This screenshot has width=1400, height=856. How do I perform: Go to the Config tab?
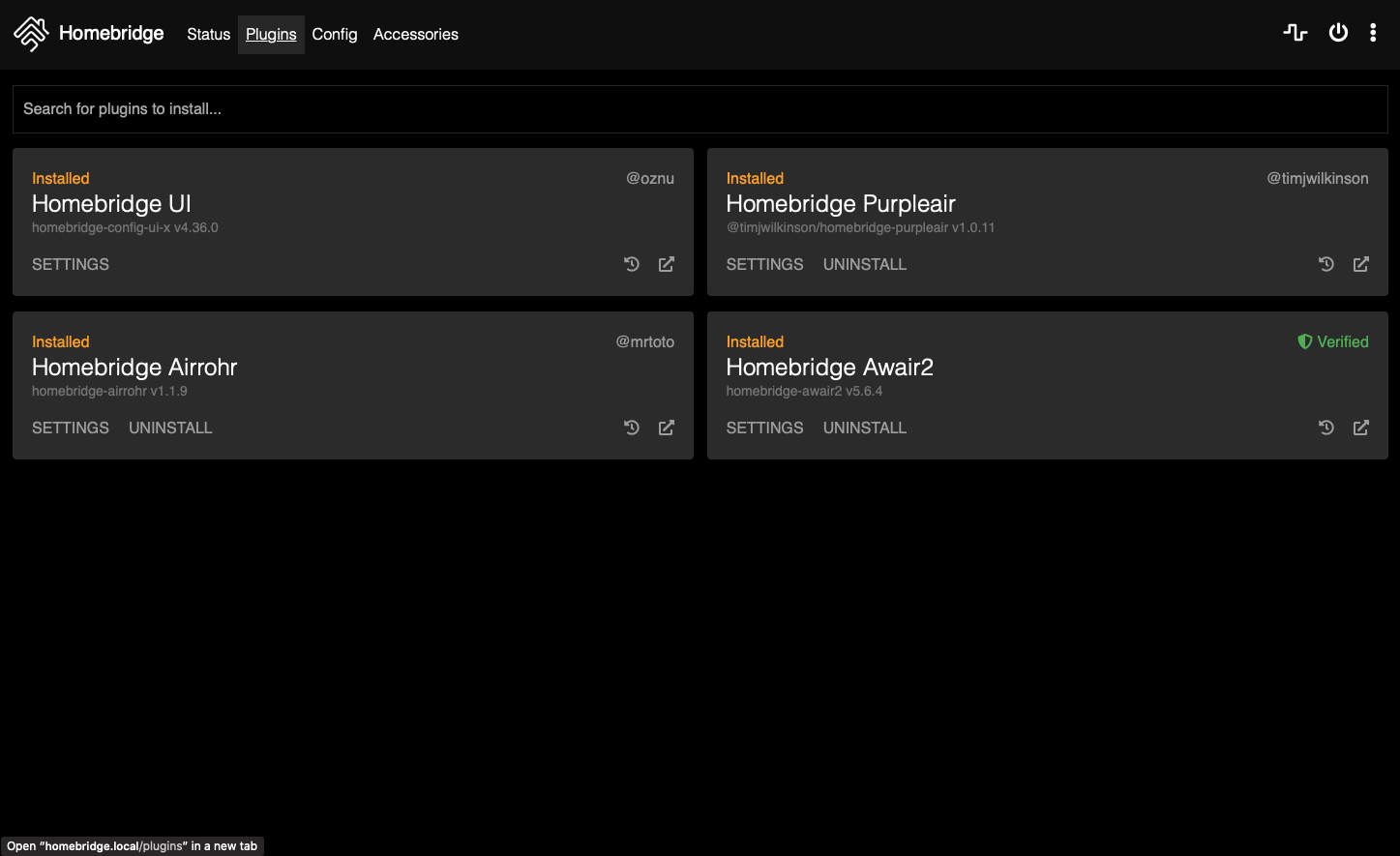coord(335,34)
